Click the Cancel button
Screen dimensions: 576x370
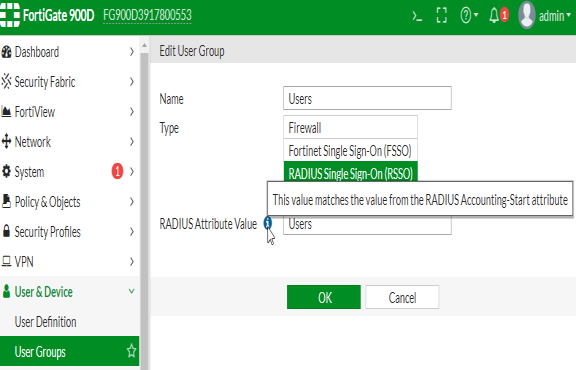402,297
